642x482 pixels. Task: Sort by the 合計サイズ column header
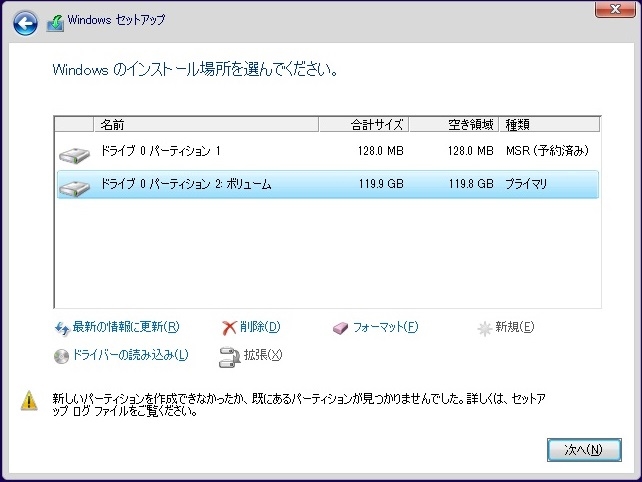point(364,124)
